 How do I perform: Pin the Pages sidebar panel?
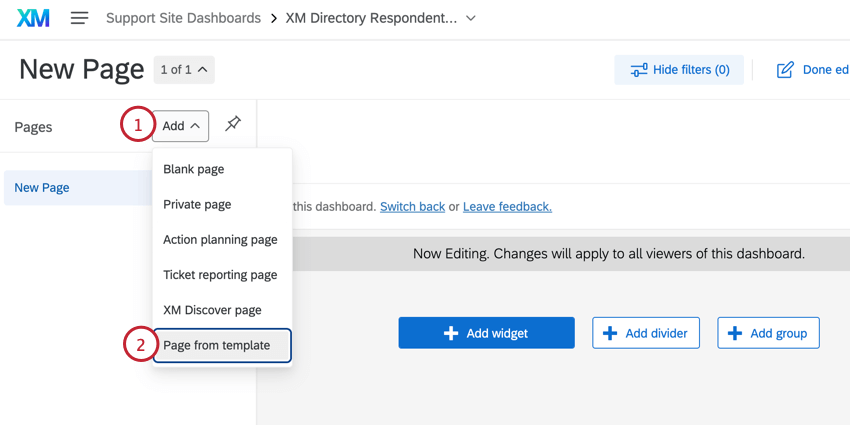[233, 124]
